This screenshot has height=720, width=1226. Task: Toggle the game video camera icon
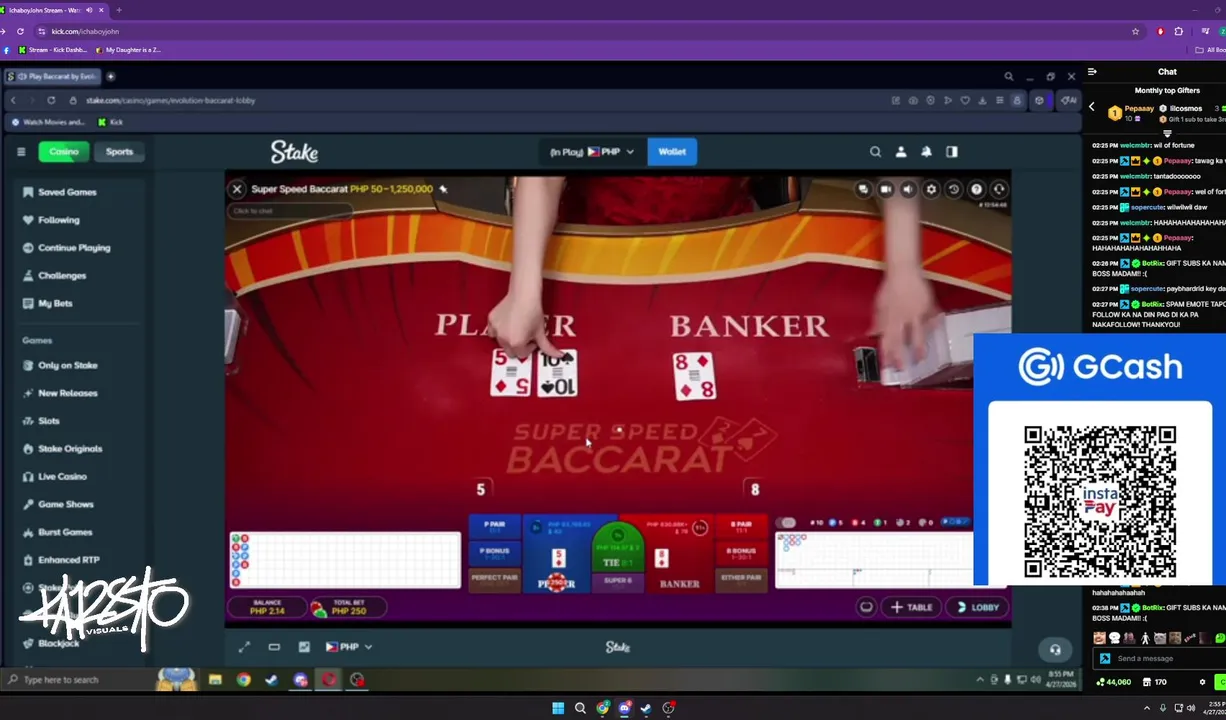tap(886, 189)
